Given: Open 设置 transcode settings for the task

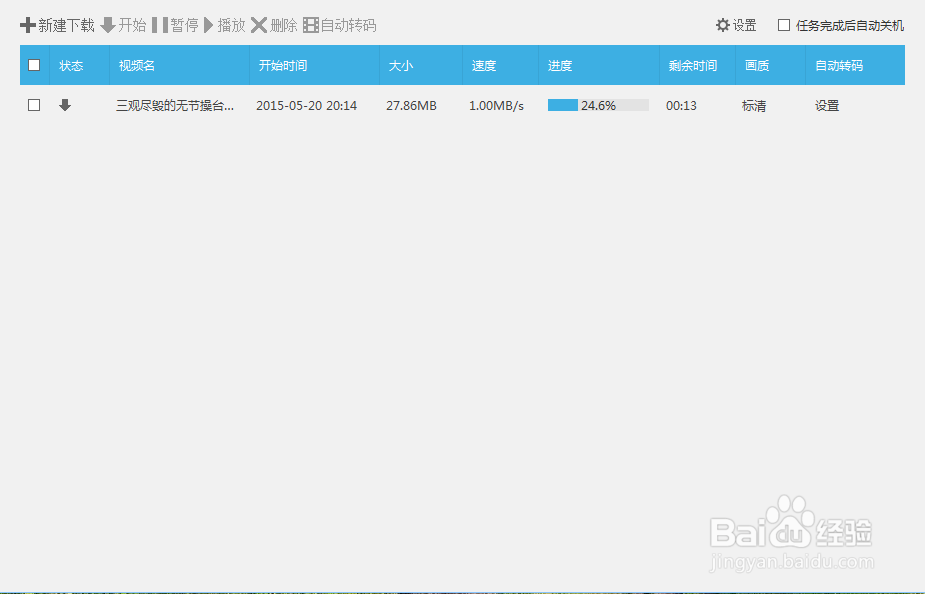Looking at the screenshot, I should tap(827, 104).
